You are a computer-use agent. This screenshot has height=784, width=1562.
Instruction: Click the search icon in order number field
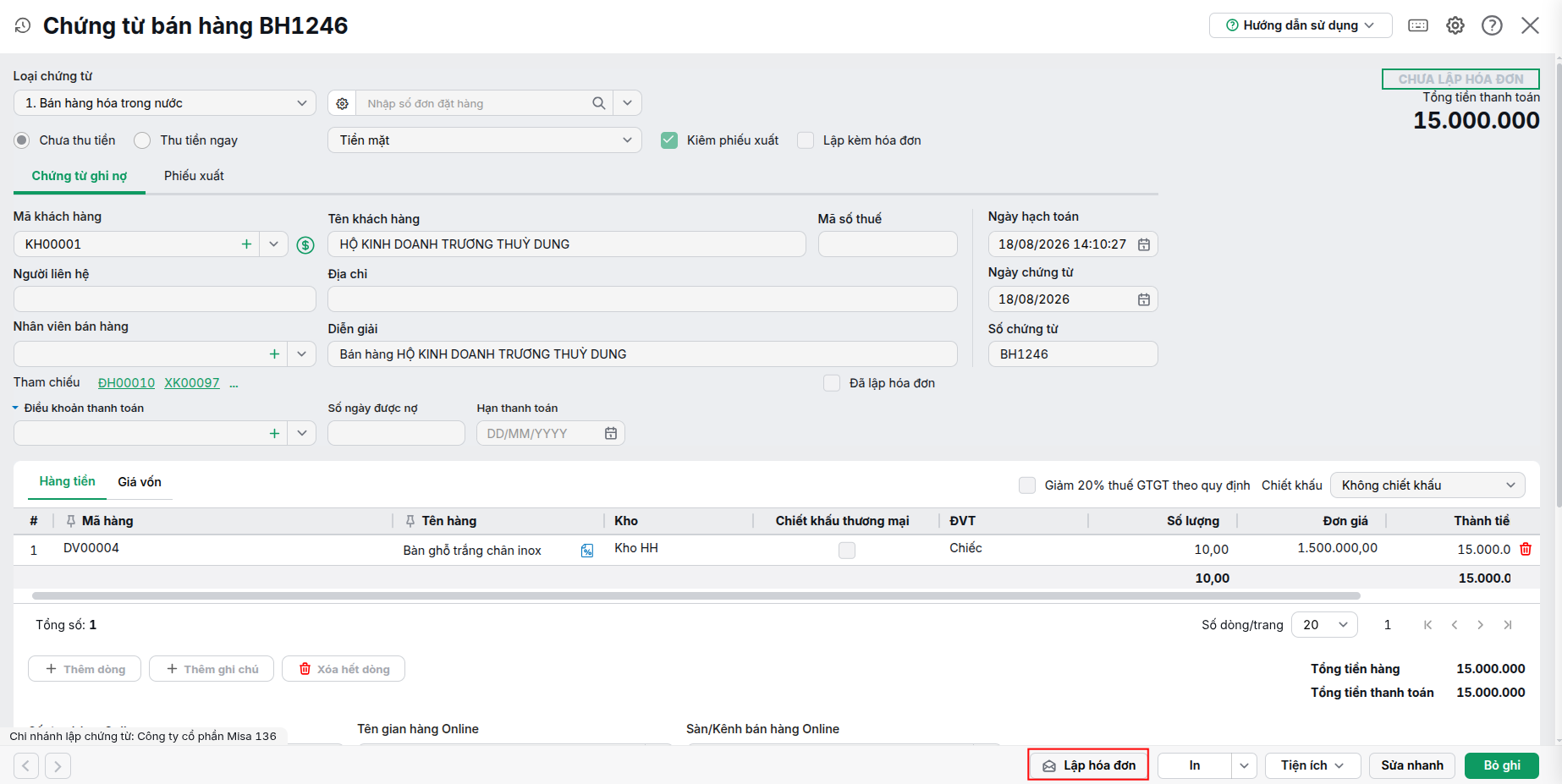pyautogui.click(x=599, y=103)
